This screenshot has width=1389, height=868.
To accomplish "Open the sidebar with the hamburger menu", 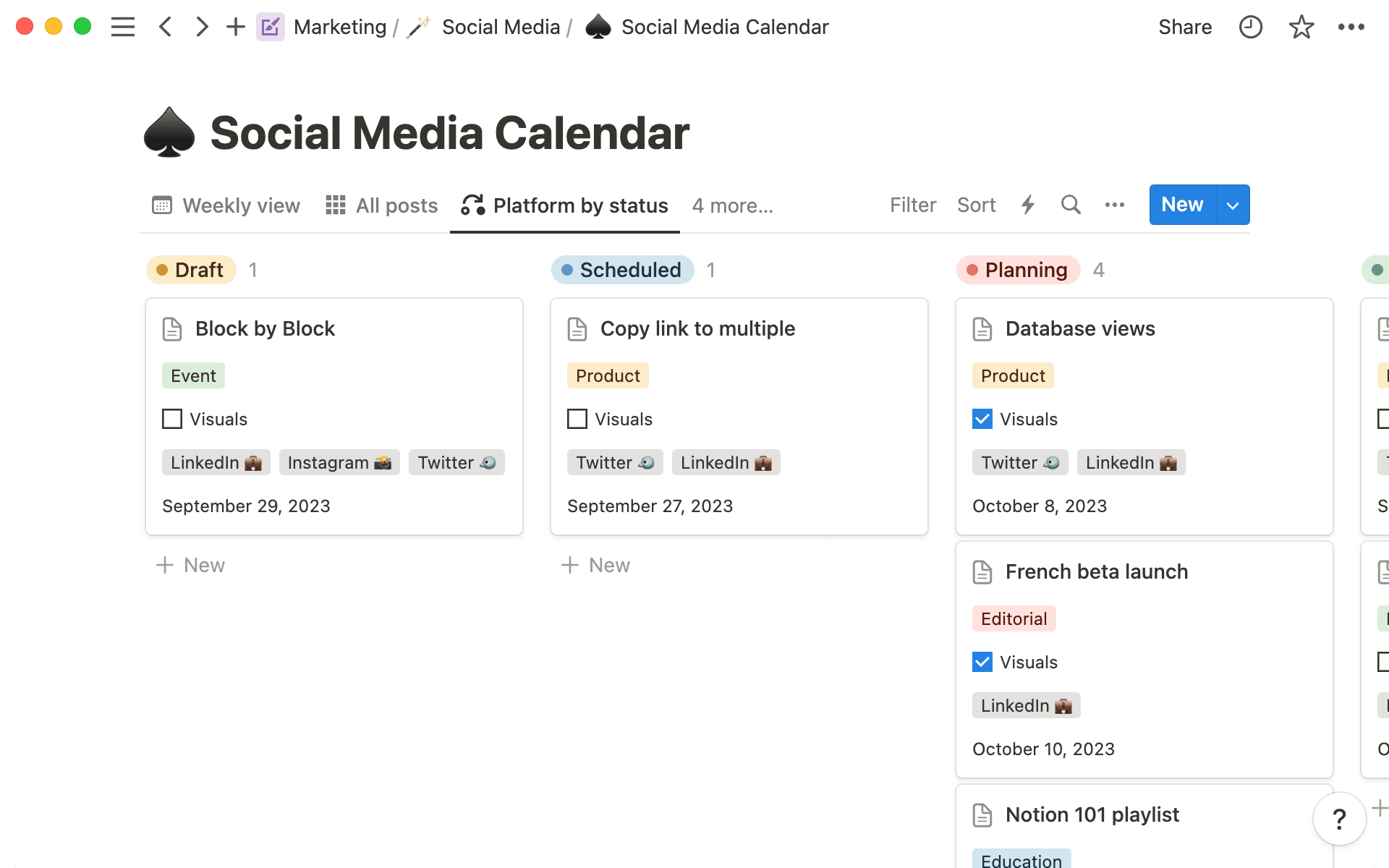I will pos(123,27).
